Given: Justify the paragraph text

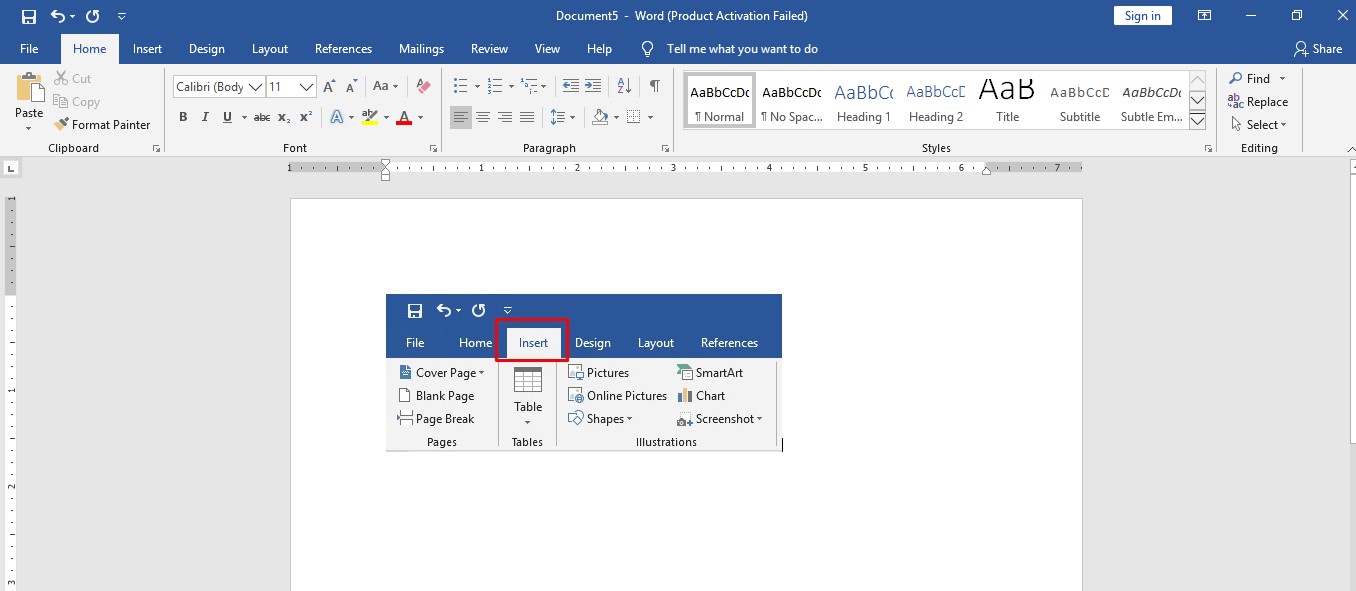Looking at the screenshot, I should click(x=527, y=117).
